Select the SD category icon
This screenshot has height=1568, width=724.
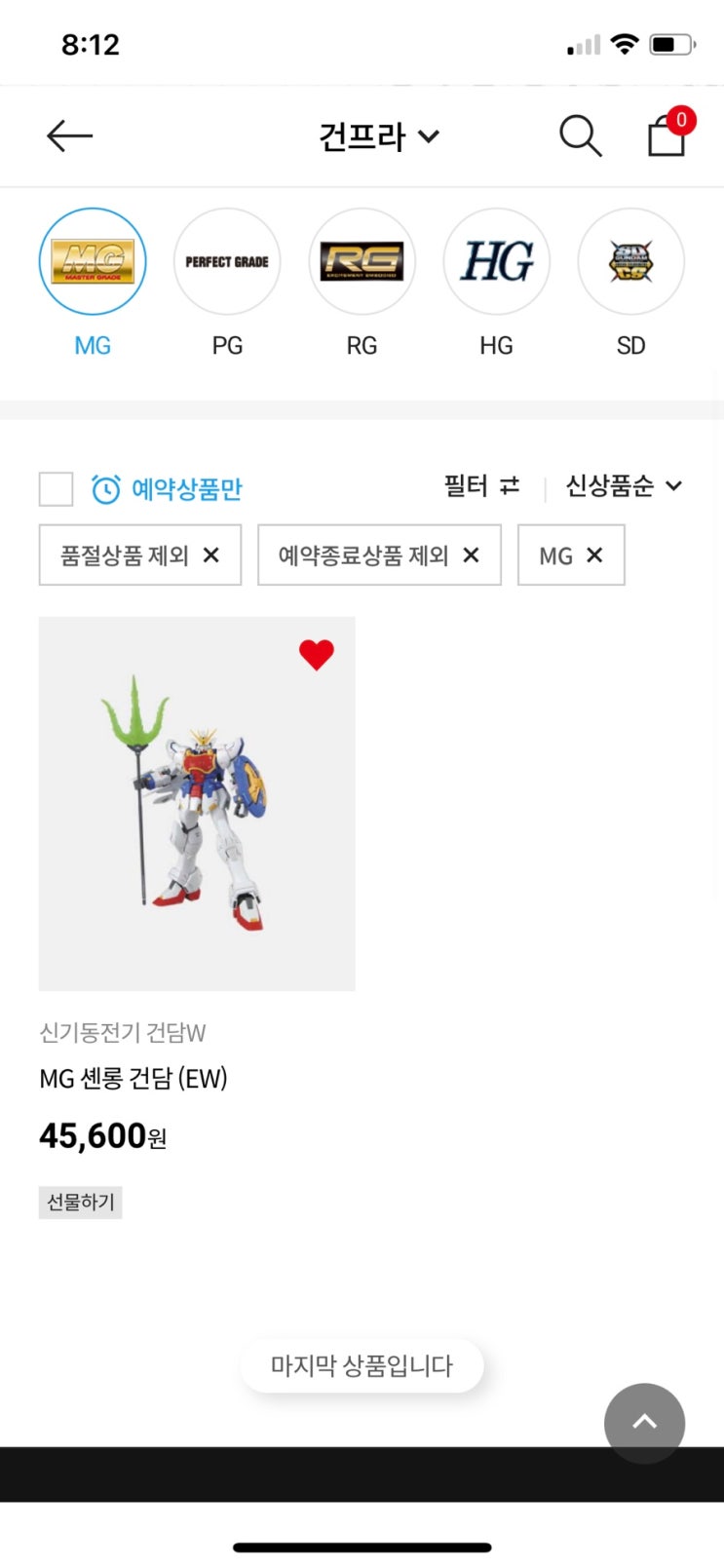coord(630,261)
